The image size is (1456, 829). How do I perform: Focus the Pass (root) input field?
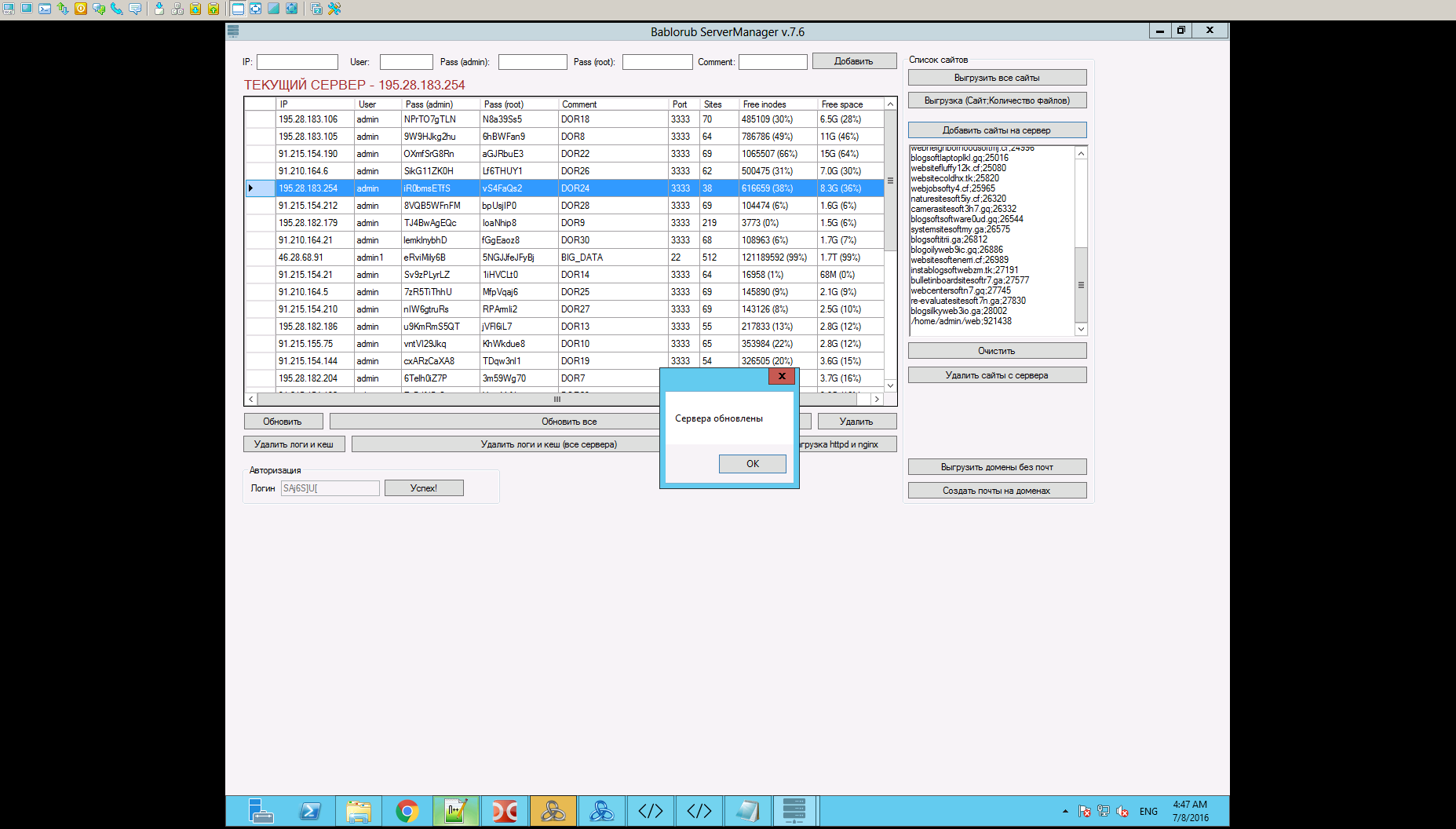coord(658,62)
